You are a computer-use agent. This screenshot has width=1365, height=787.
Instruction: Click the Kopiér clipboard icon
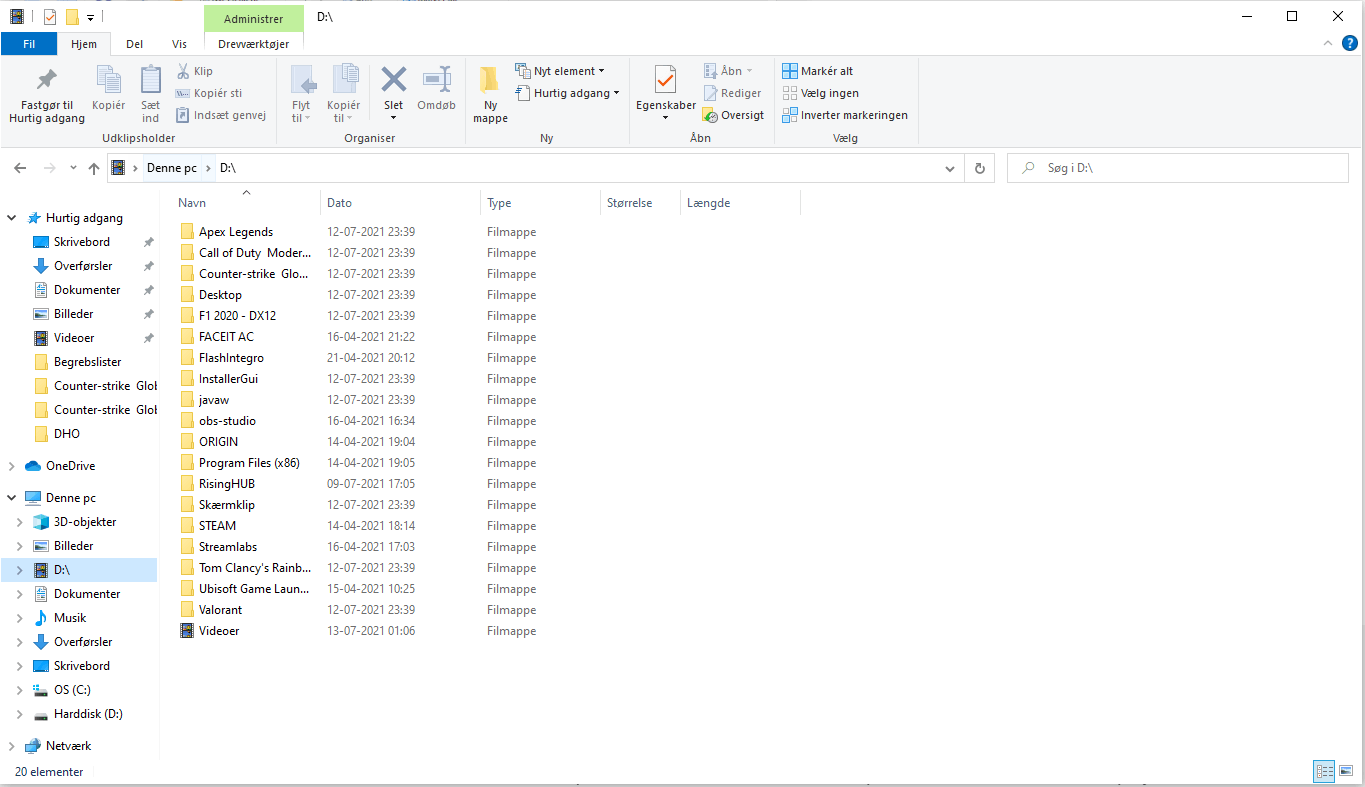108,80
